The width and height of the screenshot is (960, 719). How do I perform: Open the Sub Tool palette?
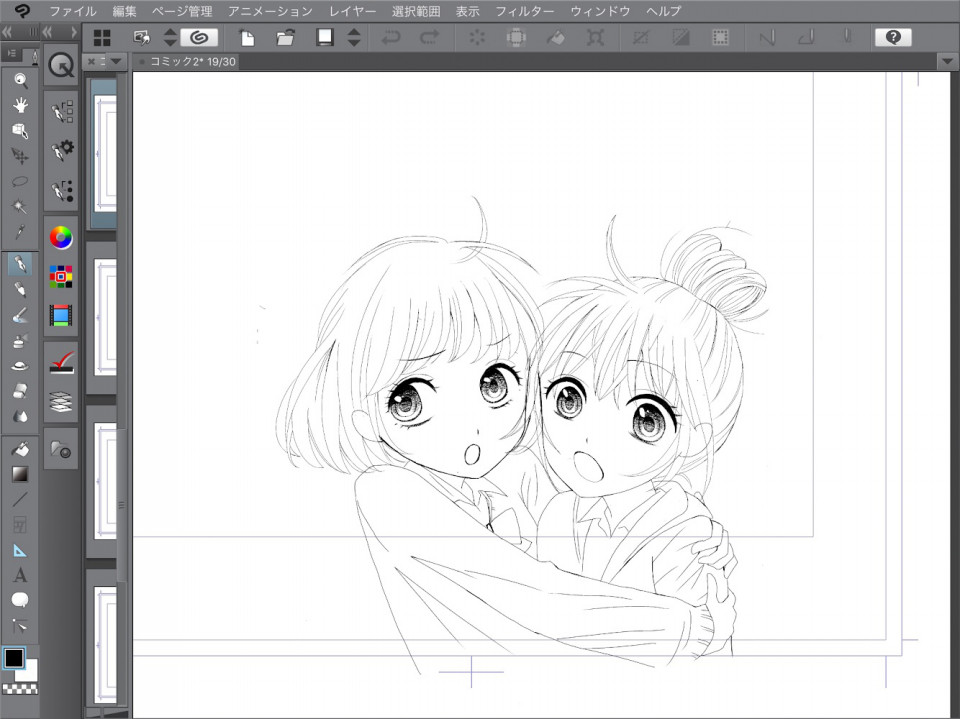[x=61, y=113]
